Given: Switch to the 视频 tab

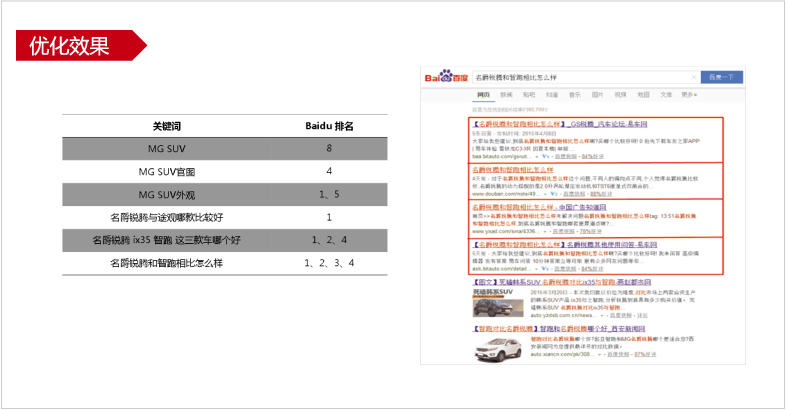Looking at the screenshot, I should [x=621, y=94].
